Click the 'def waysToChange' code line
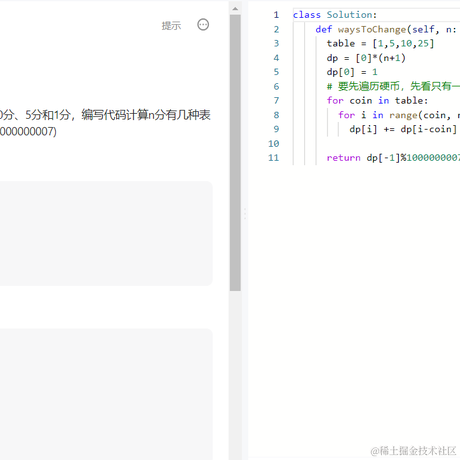Screen dimensions: 460x460 coord(387,29)
